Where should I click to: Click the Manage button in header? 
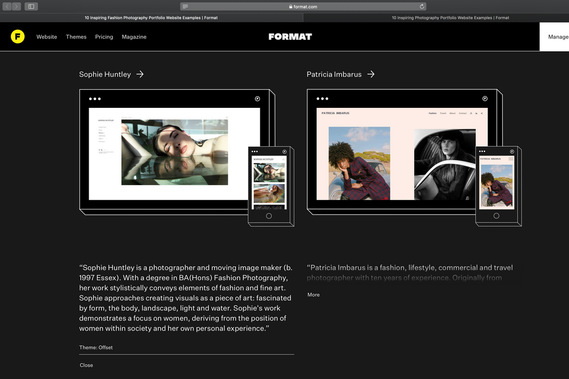pyautogui.click(x=554, y=37)
